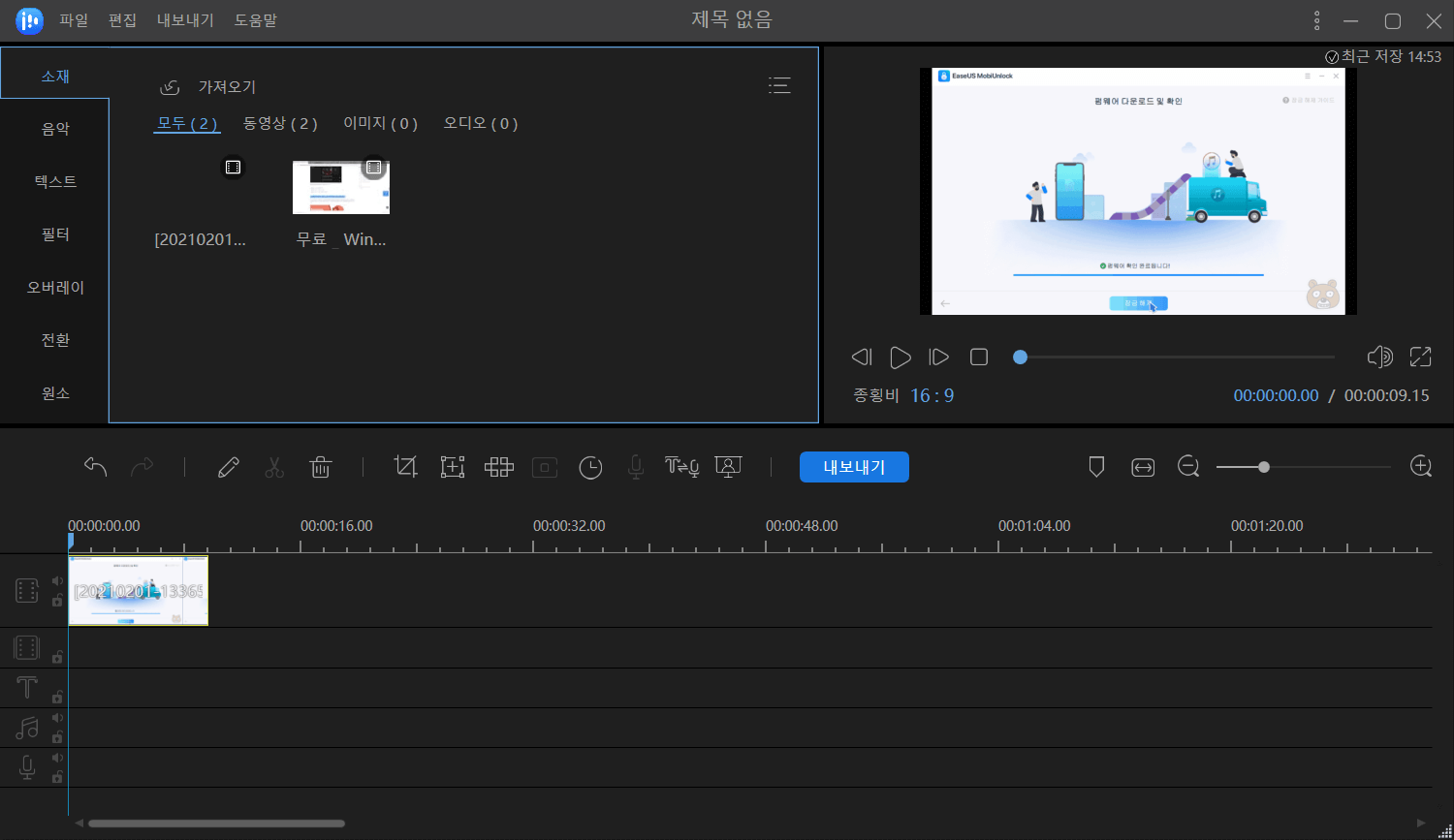1454x840 pixels.
Task: Select the crop tool in the timeline toolbar
Action: click(405, 466)
